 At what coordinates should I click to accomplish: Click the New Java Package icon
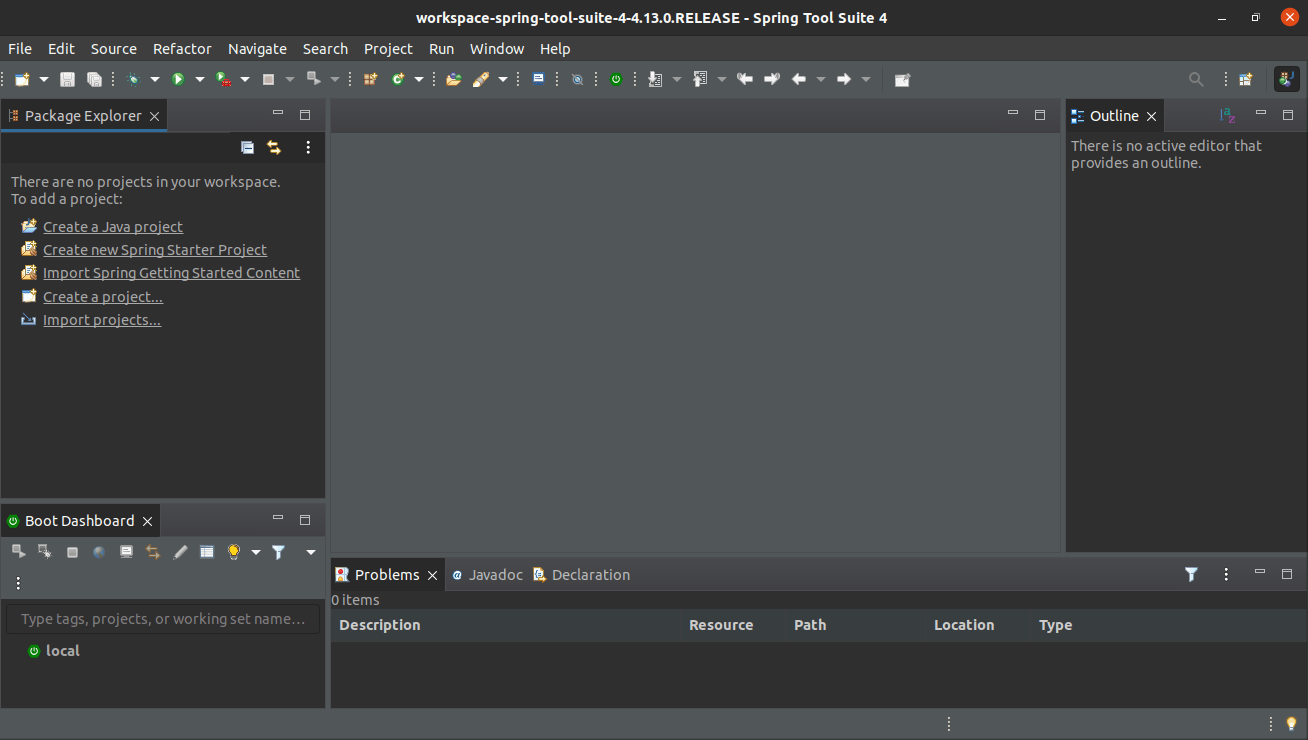(371, 79)
